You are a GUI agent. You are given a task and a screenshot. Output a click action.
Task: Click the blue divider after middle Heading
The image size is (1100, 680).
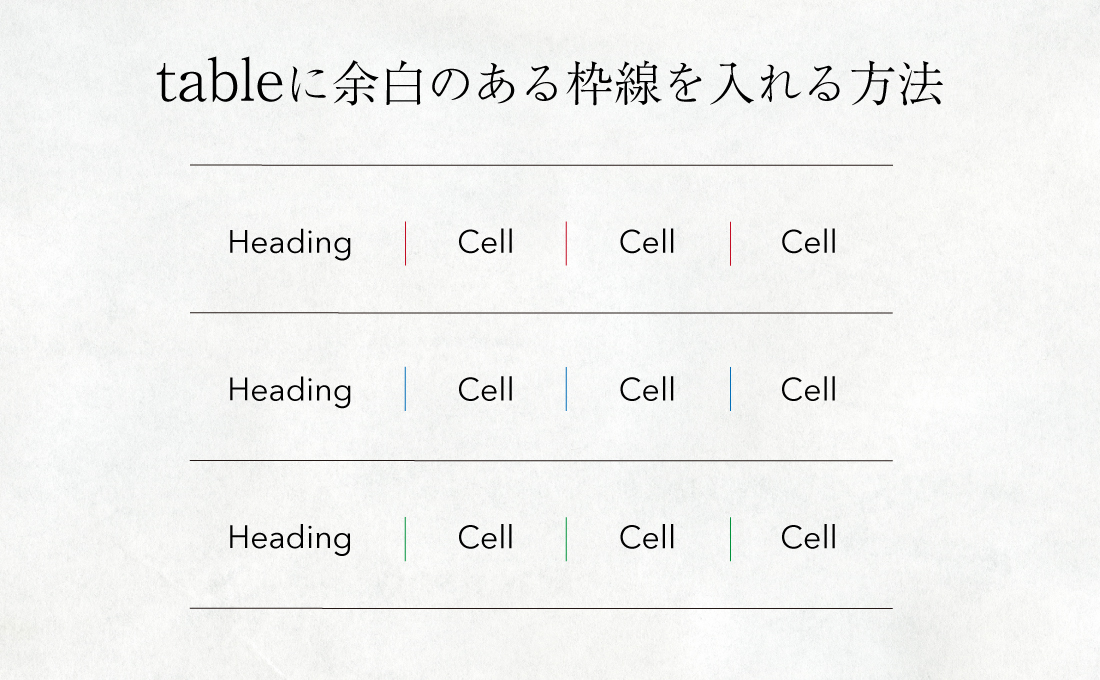(x=405, y=389)
